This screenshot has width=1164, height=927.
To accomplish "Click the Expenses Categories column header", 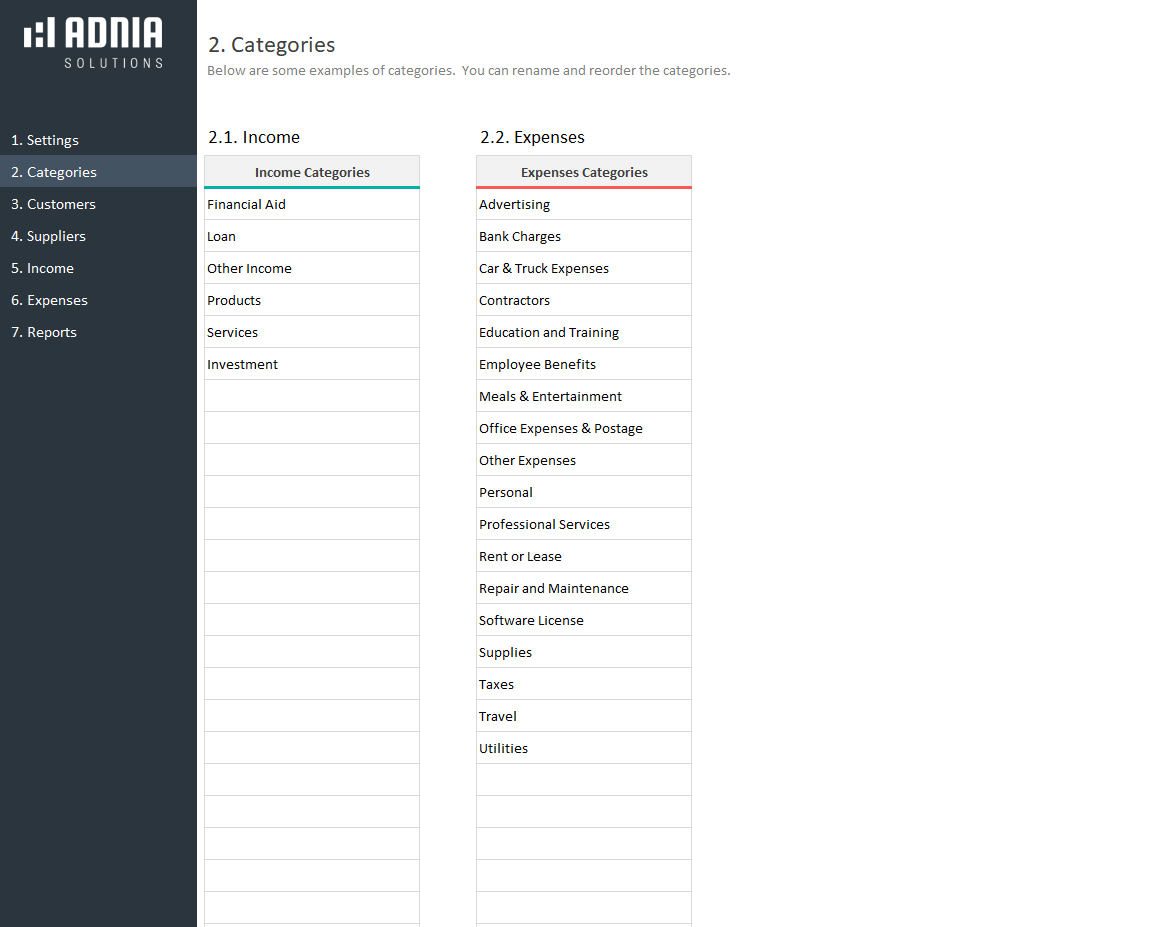I will [584, 172].
